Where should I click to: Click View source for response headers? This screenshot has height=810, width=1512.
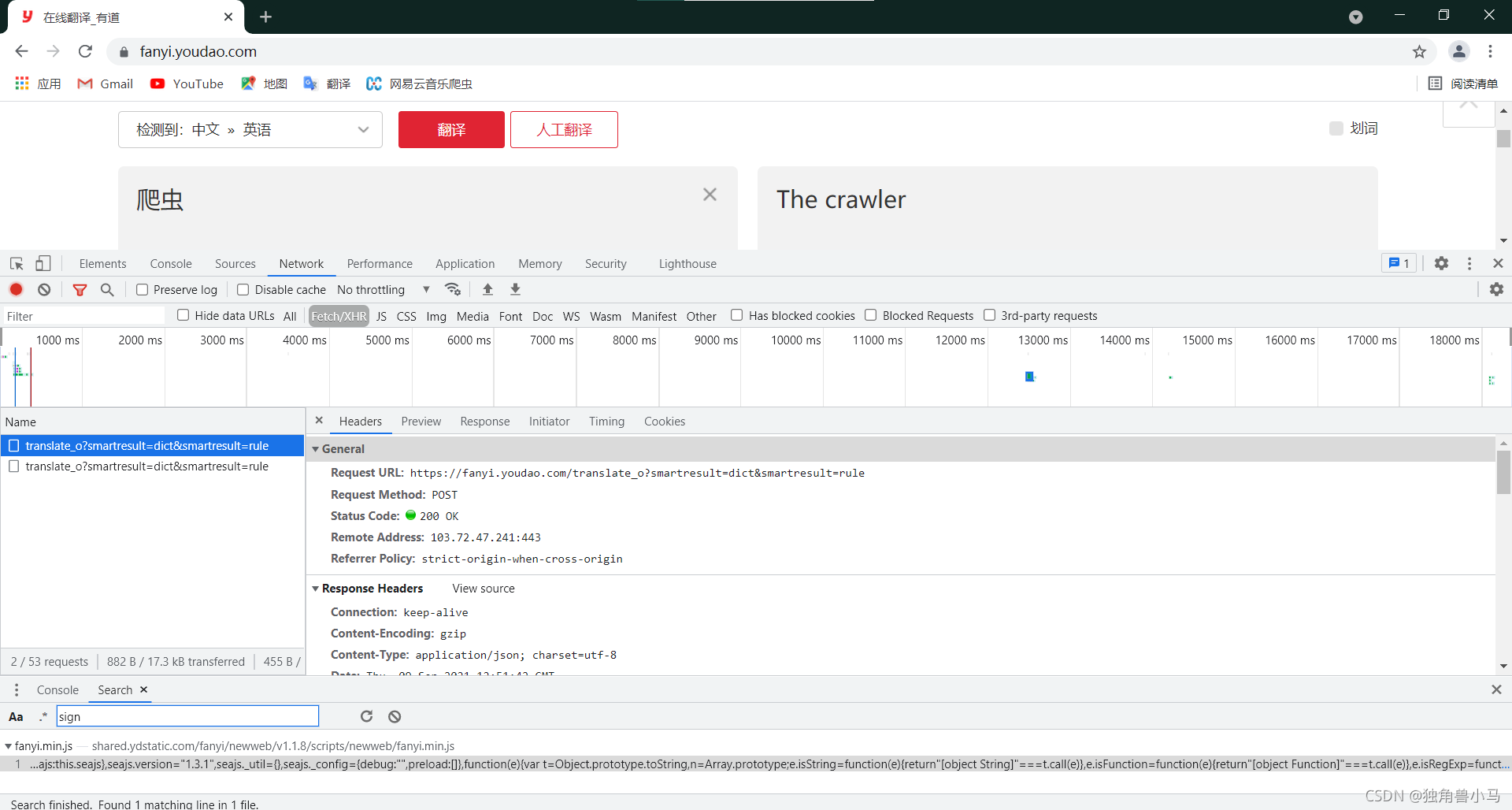(484, 589)
